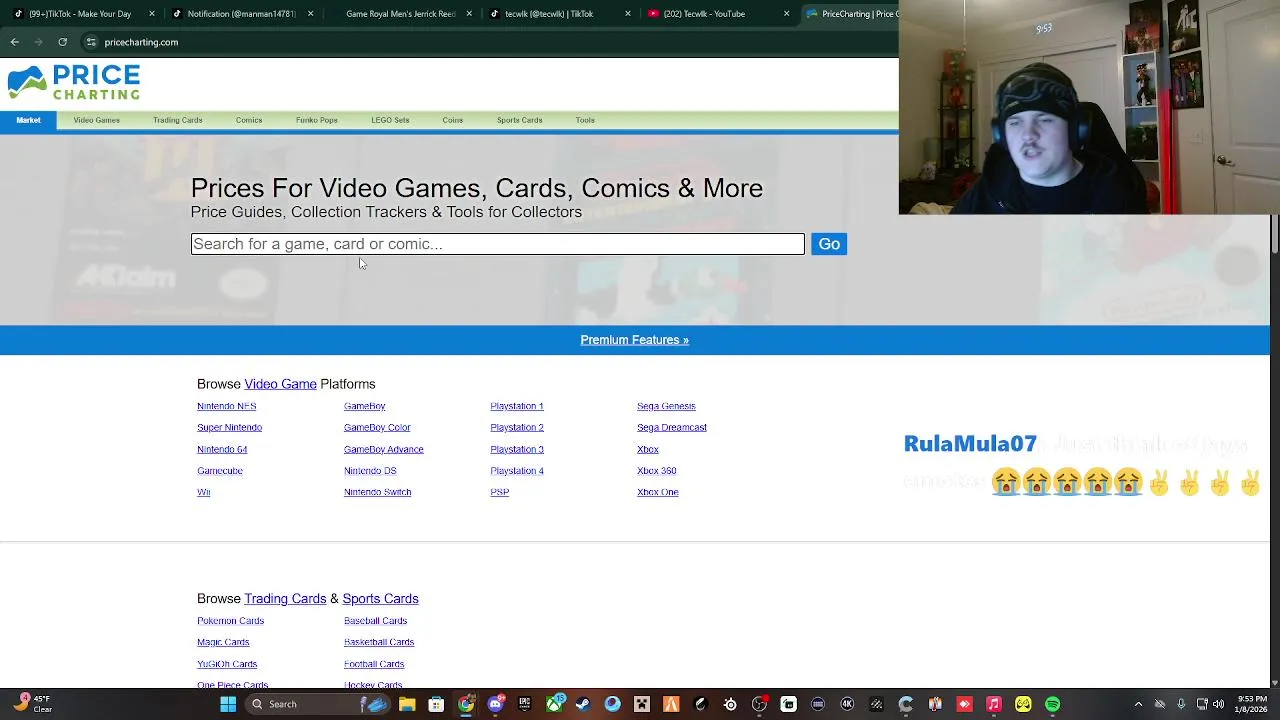View site information icon in address bar
This screenshot has height=720, width=1280.
coord(91,42)
